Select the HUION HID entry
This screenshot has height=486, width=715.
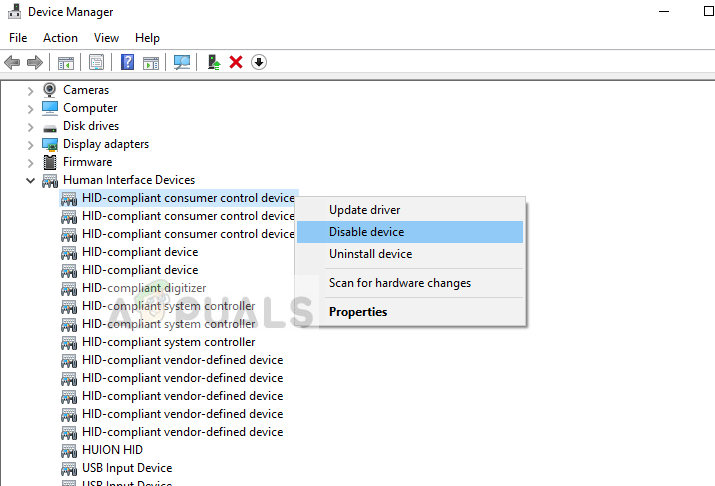click(112, 450)
